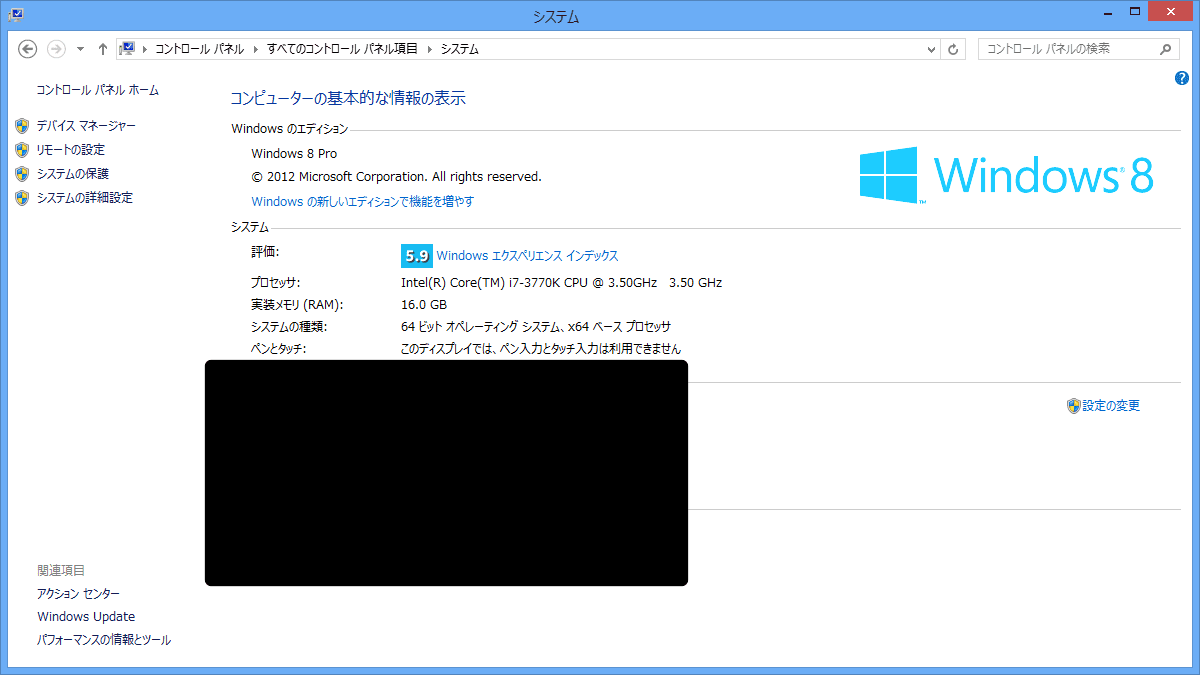Click 設定の変更 link
This screenshot has width=1200, height=675.
point(1111,406)
